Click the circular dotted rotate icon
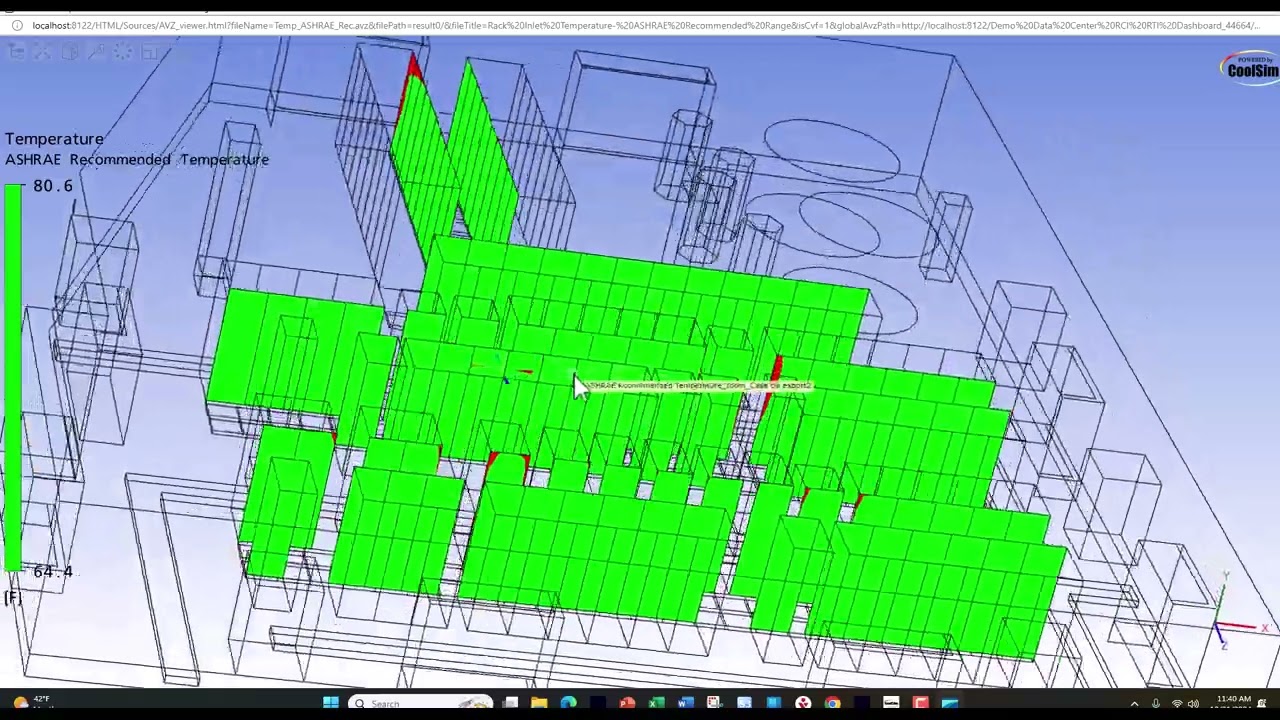The width and height of the screenshot is (1280, 720). coord(123,52)
